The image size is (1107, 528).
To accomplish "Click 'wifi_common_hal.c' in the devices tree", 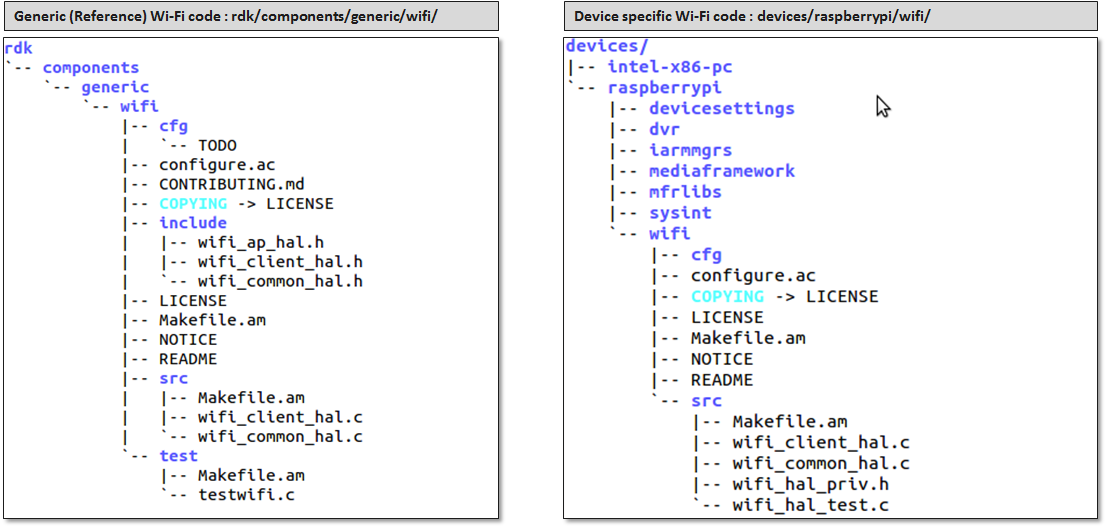I will point(821,463).
